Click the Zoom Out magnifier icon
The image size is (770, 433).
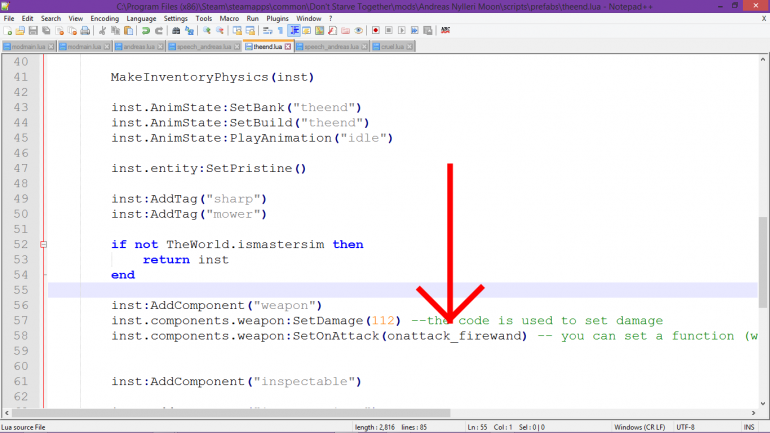pyautogui.click(x=220, y=31)
